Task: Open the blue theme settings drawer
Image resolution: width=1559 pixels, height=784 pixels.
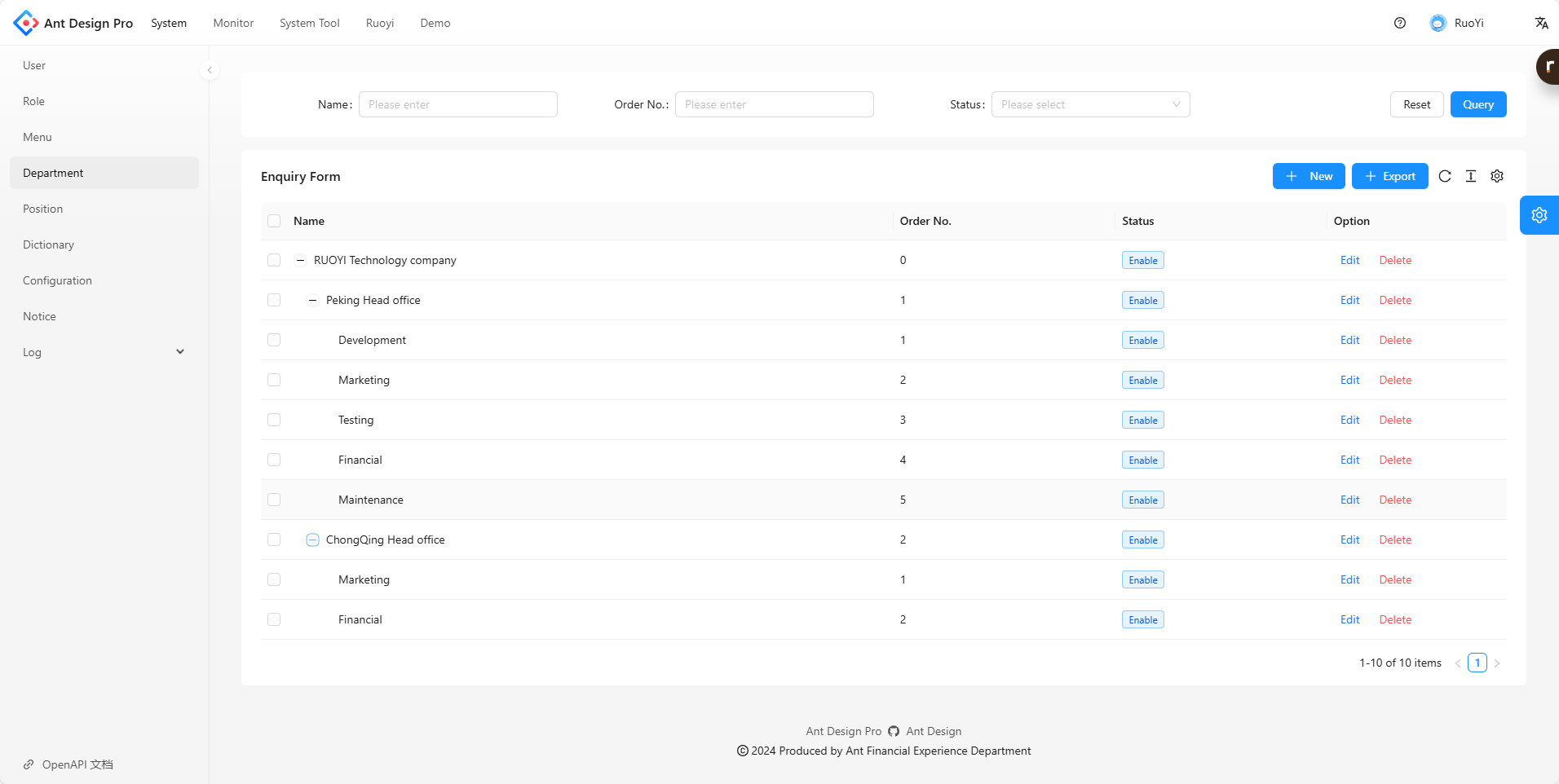Action: point(1539,215)
